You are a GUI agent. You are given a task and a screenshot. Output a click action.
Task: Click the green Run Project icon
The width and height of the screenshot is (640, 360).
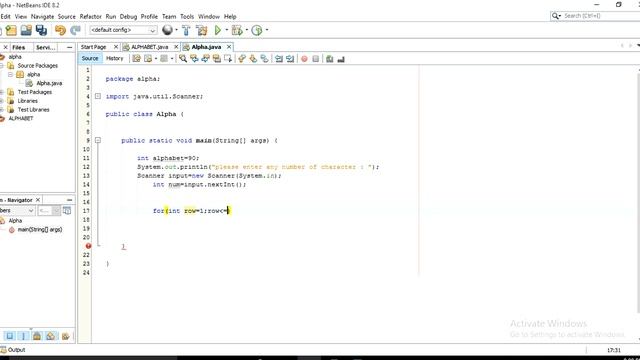pyautogui.click(x=218, y=30)
